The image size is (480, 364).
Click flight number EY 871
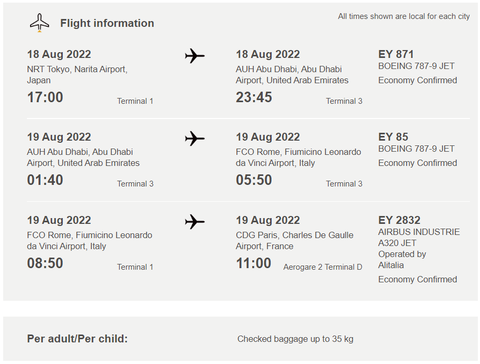point(396,54)
